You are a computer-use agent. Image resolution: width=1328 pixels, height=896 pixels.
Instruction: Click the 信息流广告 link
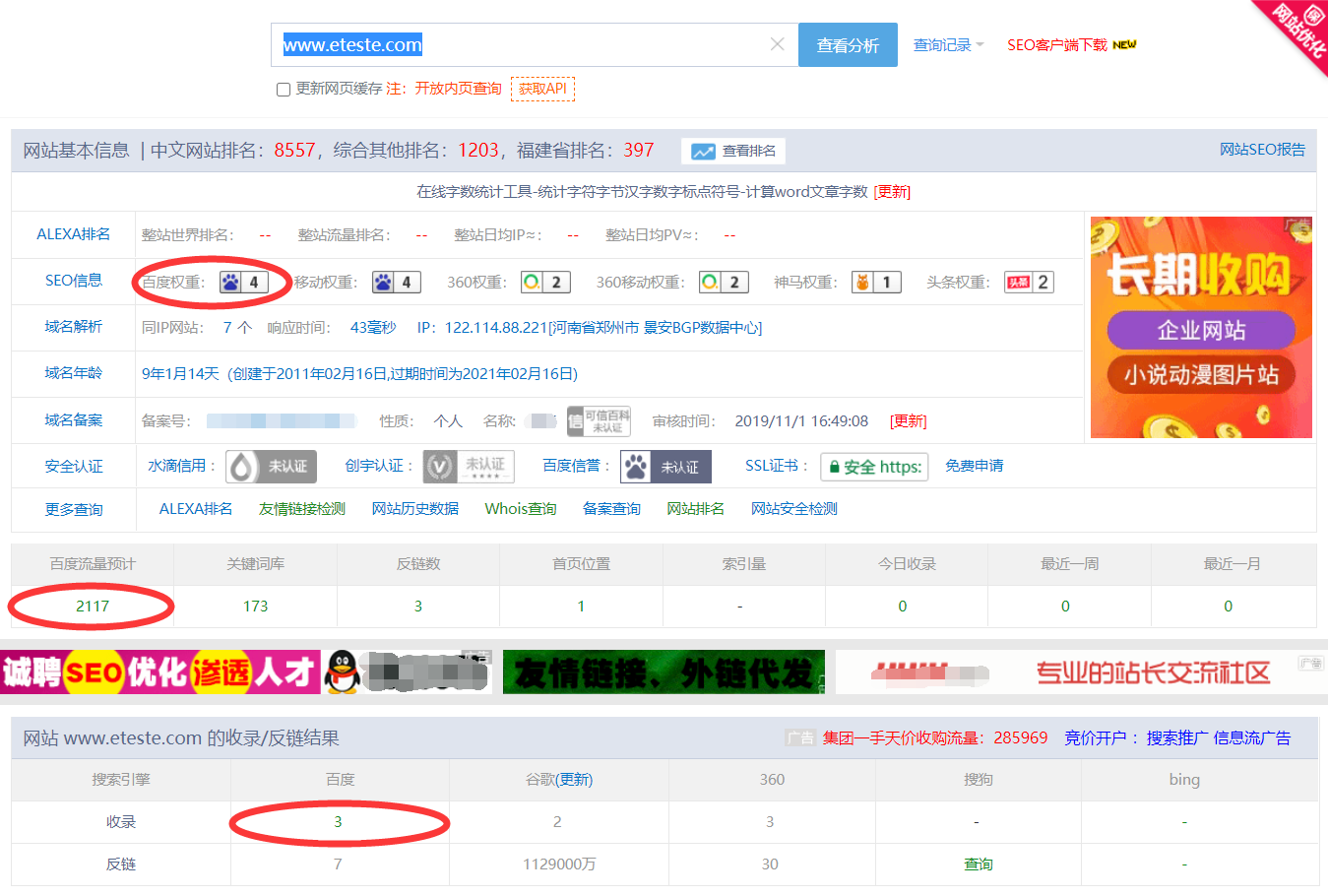tap(1252, 738)
